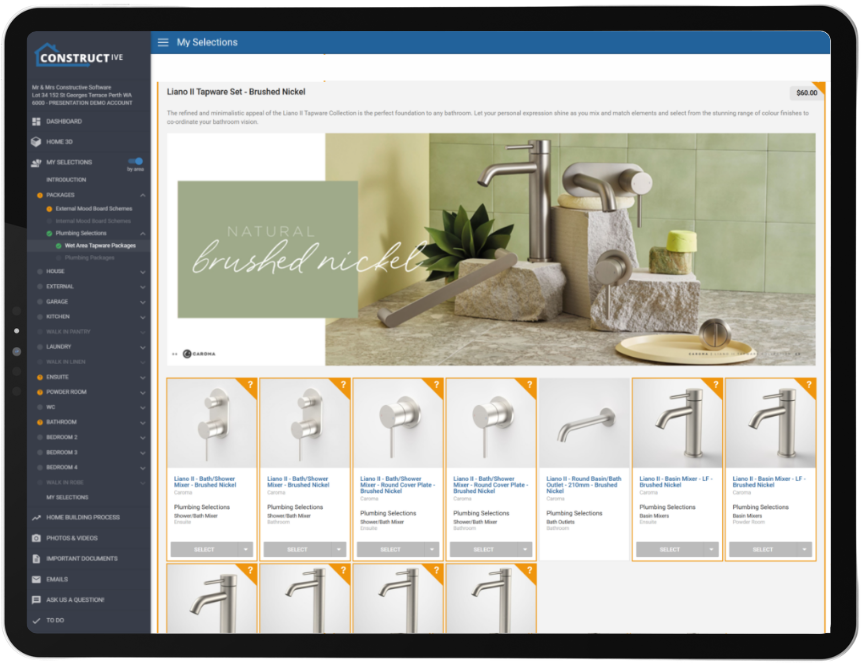This screenshot has width=864, height=666.
Task: Open Ask Us A Question chat icon
Action: point(36,600)
